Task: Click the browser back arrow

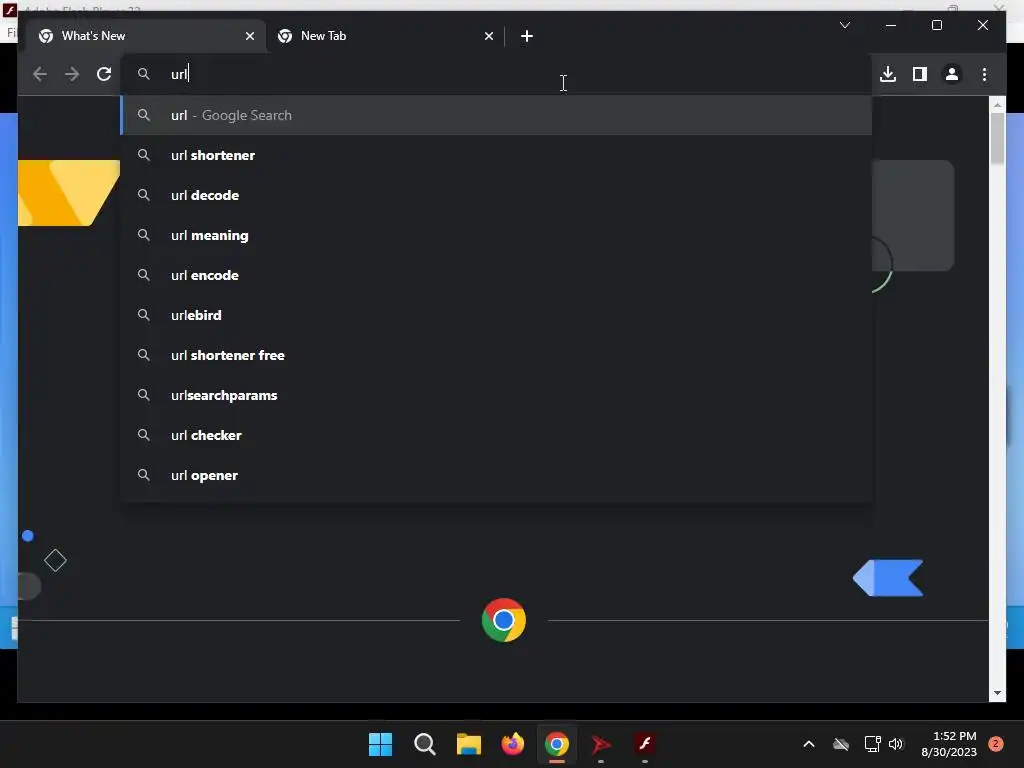Action: click(40, 74)
